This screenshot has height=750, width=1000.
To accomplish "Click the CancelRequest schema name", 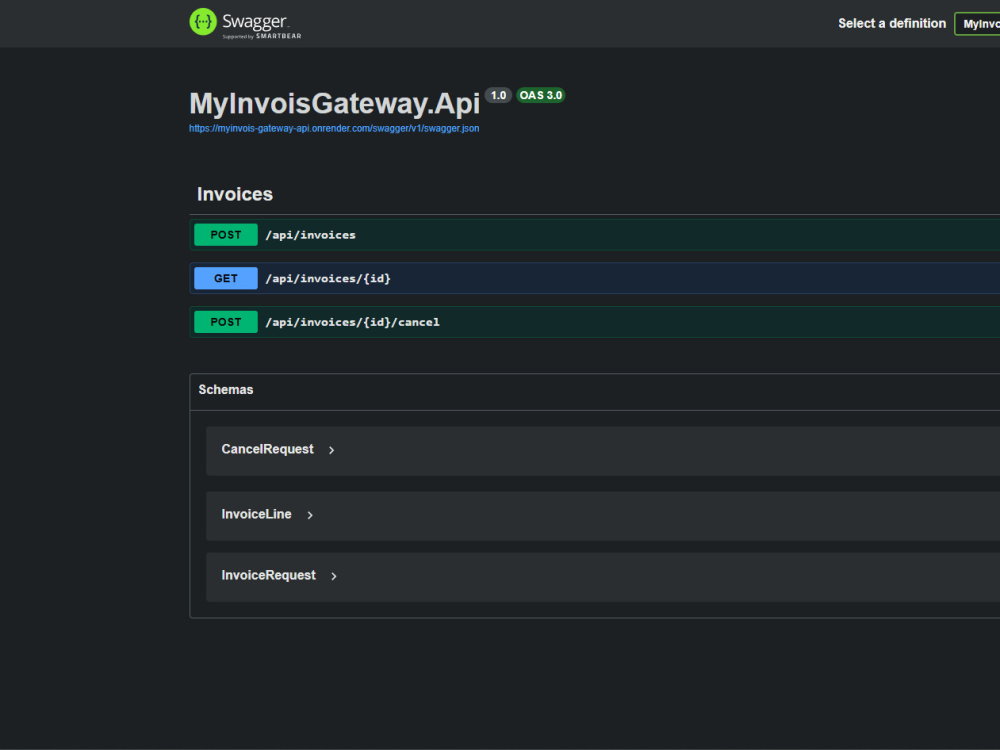I will pyautogui.click(x=267, y=449).
